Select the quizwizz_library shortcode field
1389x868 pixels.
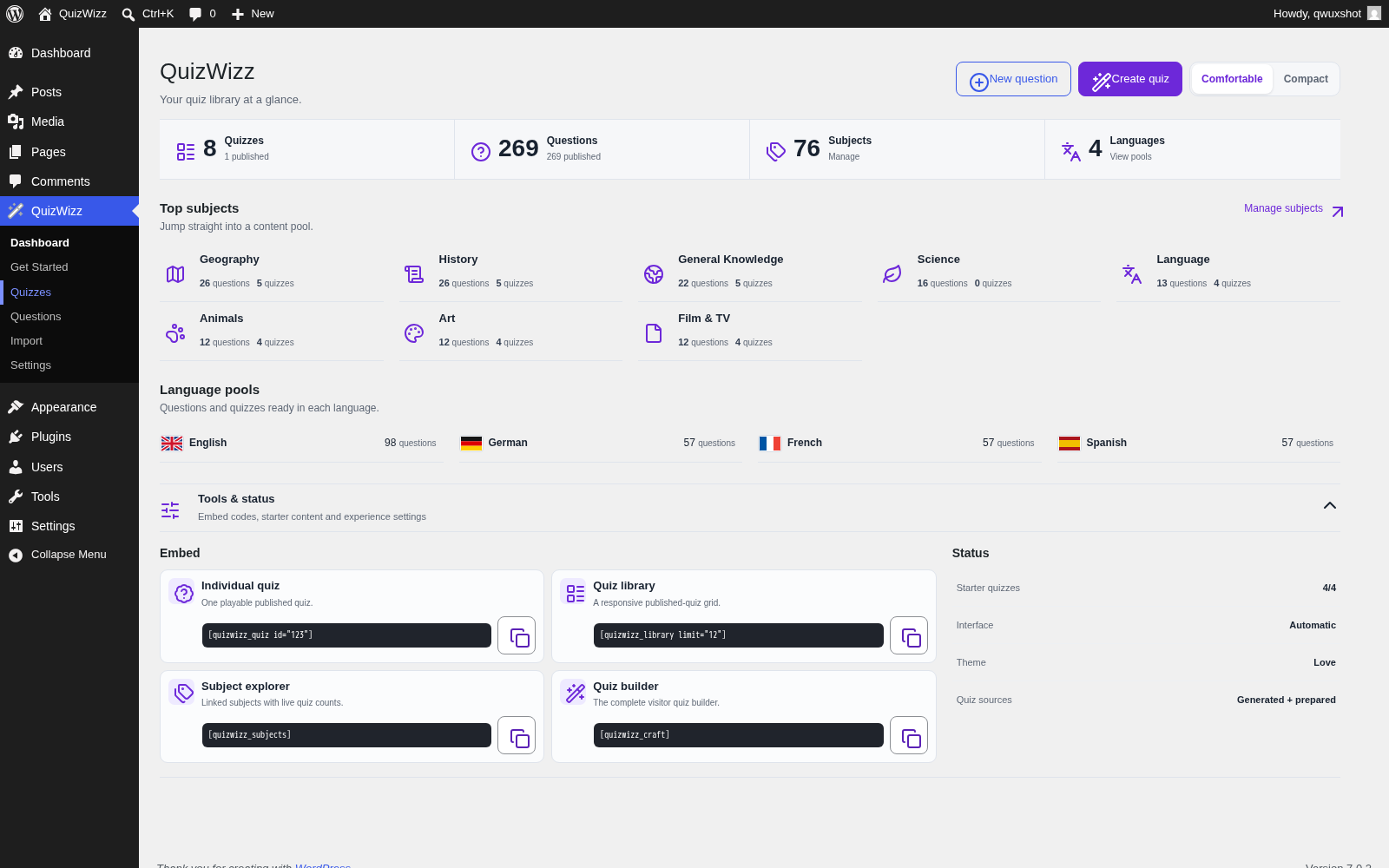tap(739, 635)
